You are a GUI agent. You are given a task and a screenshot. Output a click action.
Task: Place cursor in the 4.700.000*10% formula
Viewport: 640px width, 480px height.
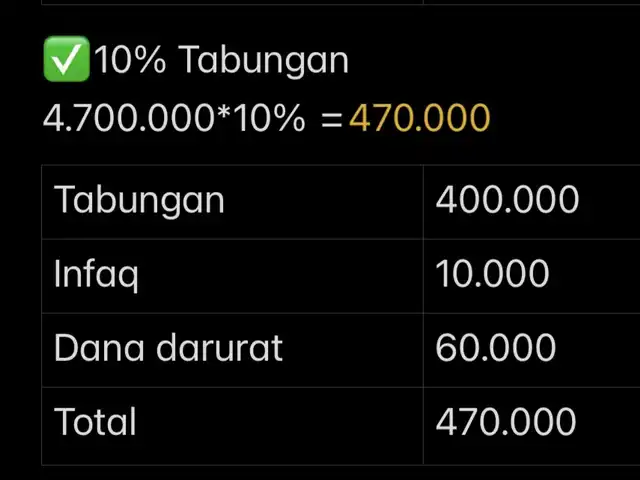tap(174, 118)
